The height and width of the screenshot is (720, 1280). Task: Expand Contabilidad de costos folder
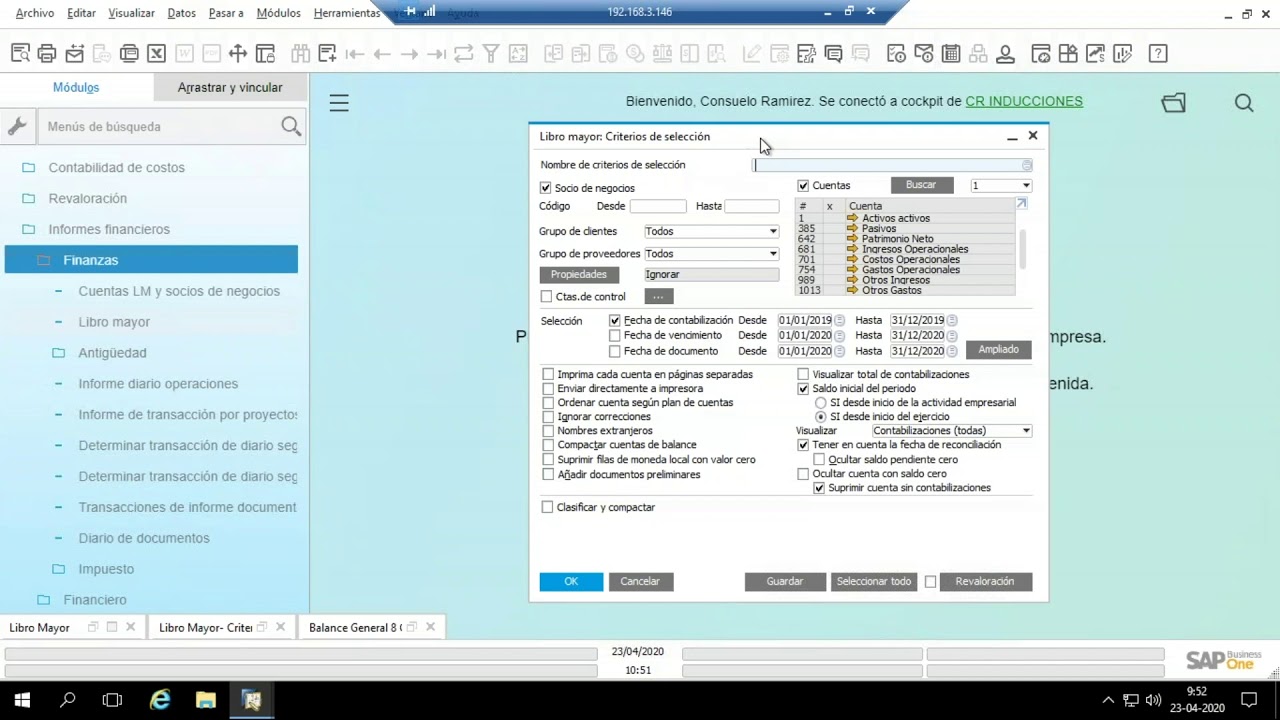coord(29,168)
